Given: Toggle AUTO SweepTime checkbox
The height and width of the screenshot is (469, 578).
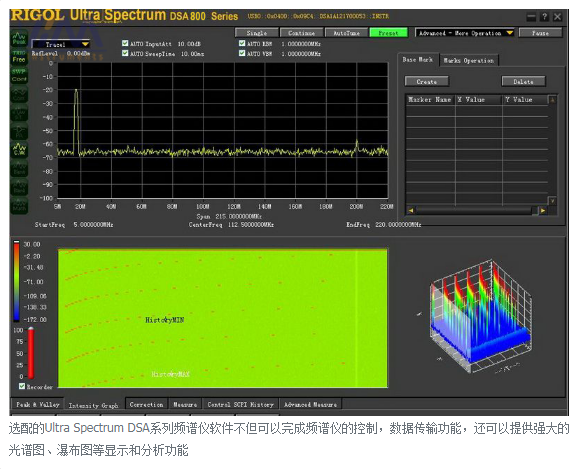Looking at the screenshot, I should click(125, 53).
